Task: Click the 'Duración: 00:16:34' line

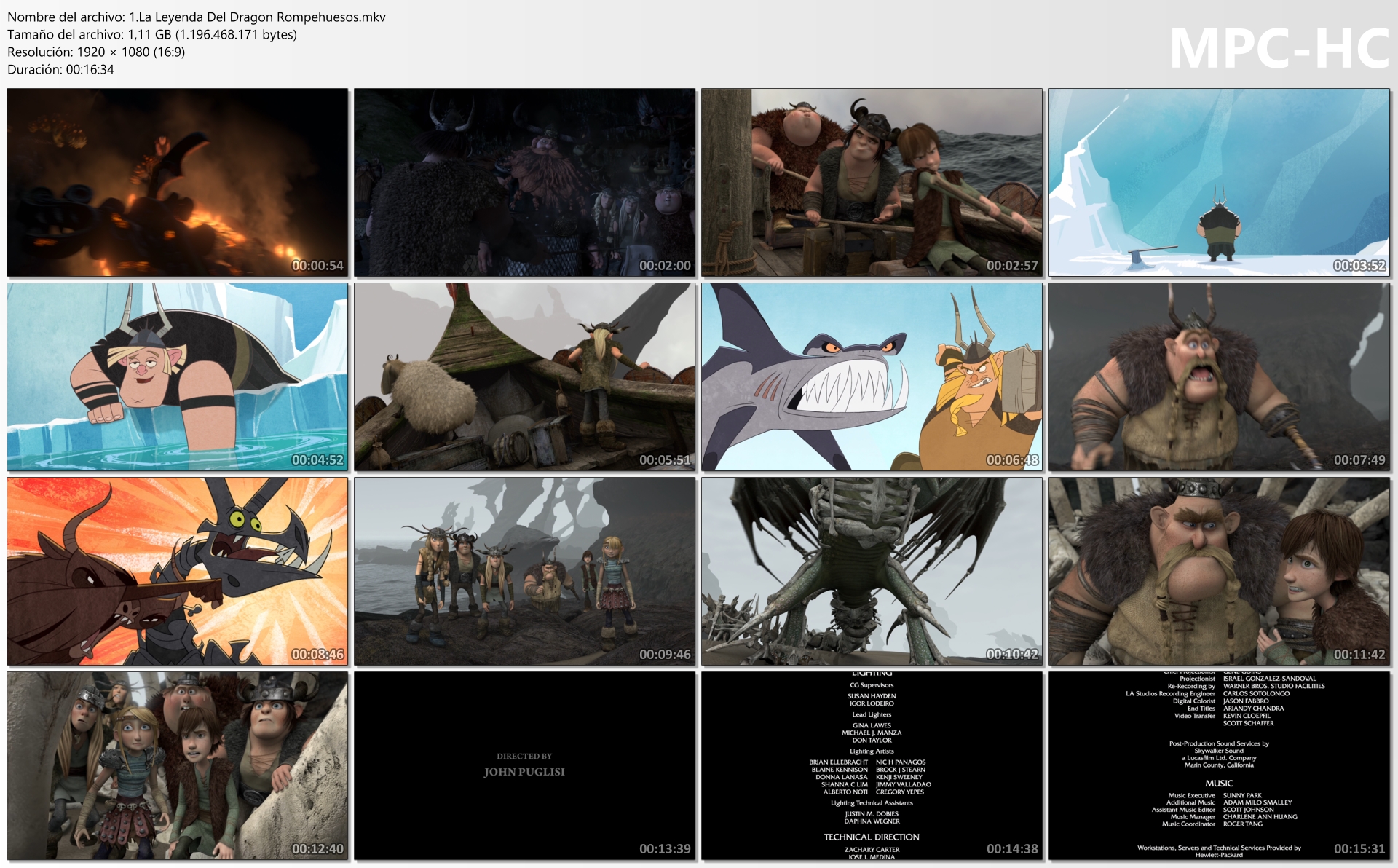Action: pyautogui.click(x=60, y=69)
